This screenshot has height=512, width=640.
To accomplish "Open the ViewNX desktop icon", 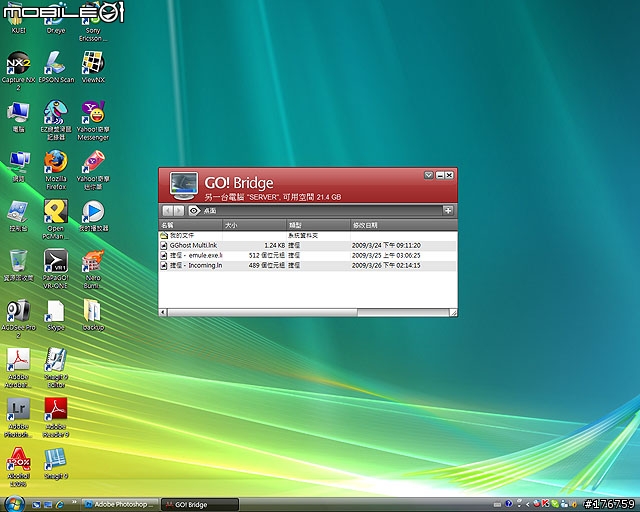I will pyautogui.click(x=93, y=67).
